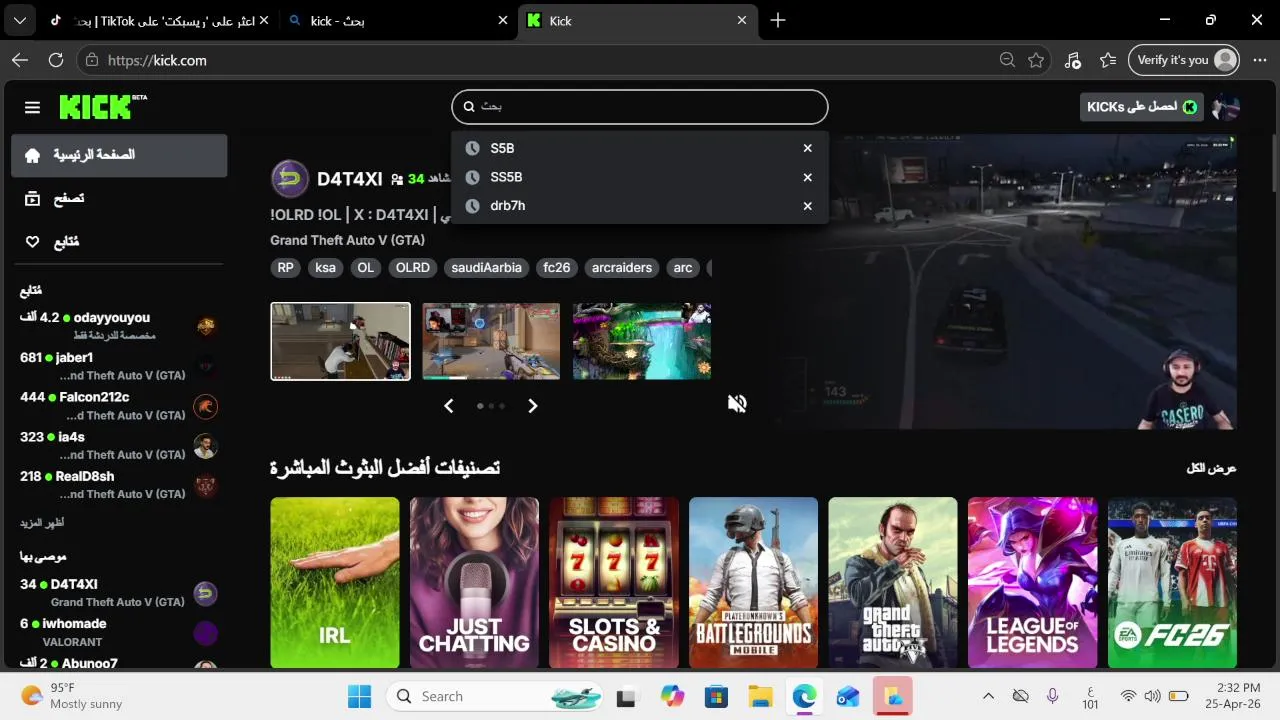This screenshot has width=1280, height=720.
Task: Open RealD8sh followed channel
Action: coord(119,485)
